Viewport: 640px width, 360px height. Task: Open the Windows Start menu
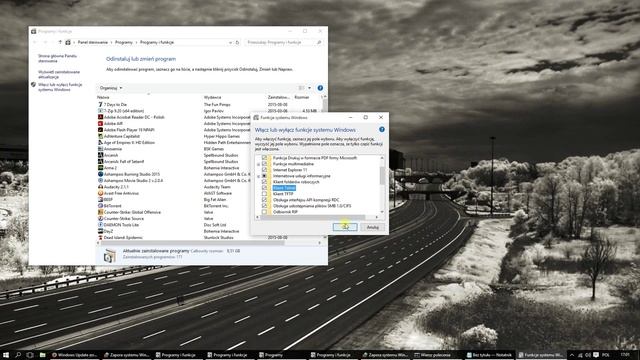click(6, 355)
